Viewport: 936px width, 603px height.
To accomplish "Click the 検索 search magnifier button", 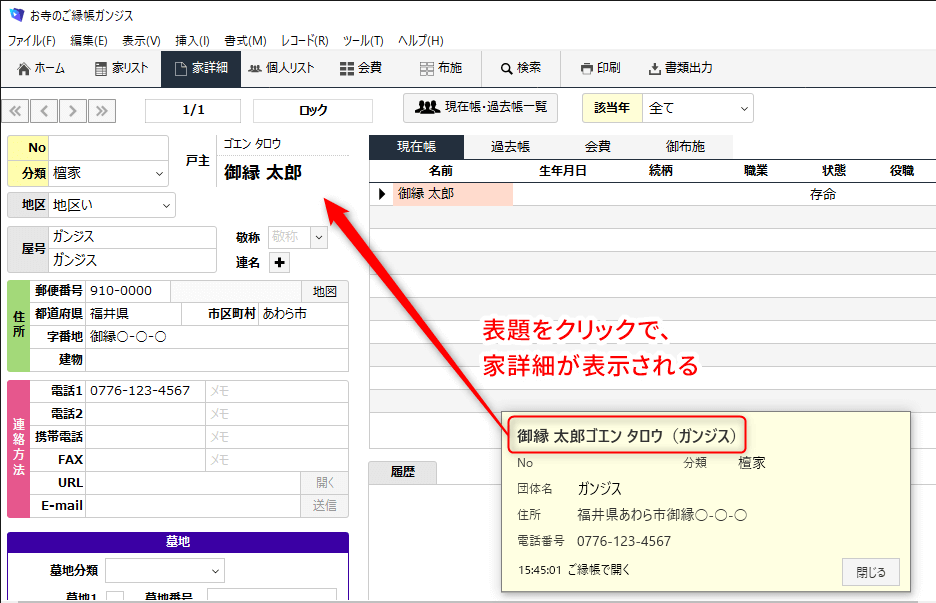I will (x=520, y=68).
